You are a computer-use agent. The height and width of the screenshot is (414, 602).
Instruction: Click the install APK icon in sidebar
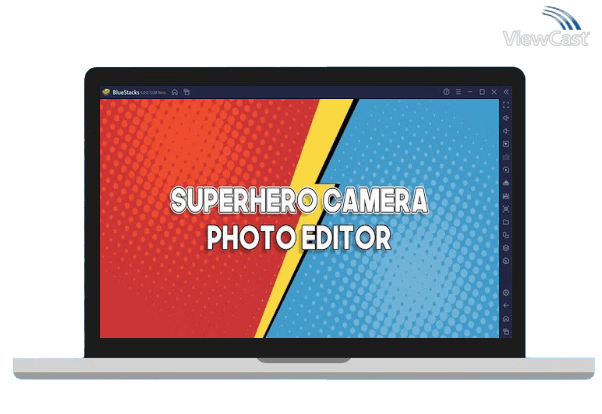[x=506, y=196]
